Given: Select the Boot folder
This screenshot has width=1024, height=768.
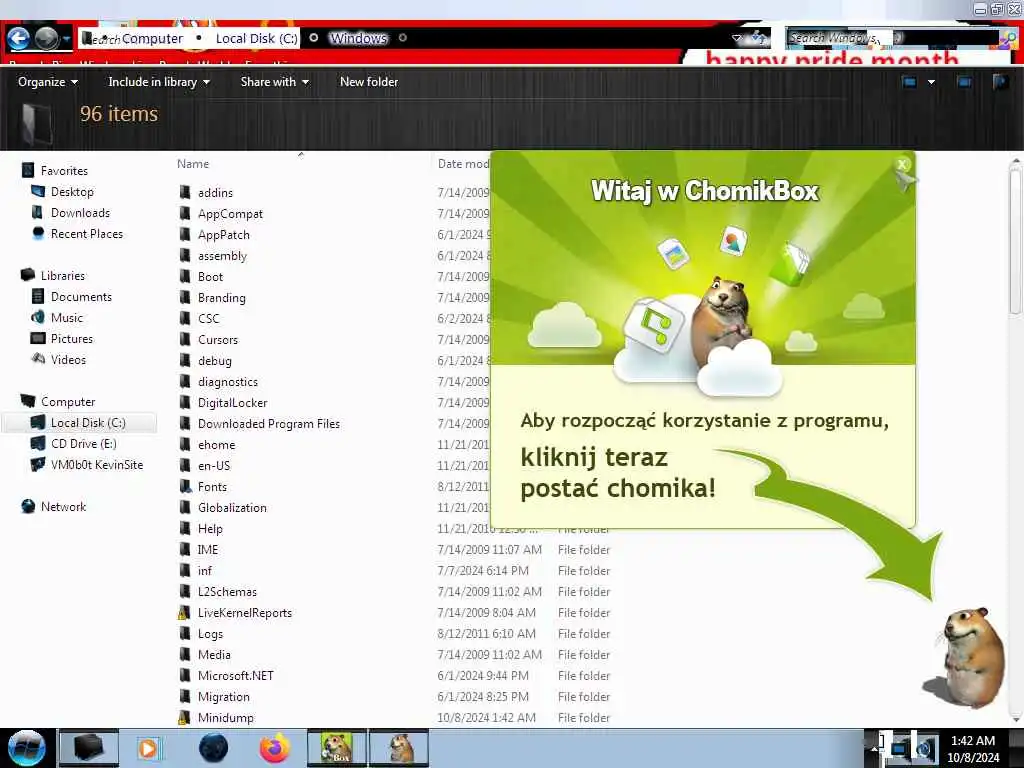Looking at the screenshot, I should coord(210,277).
